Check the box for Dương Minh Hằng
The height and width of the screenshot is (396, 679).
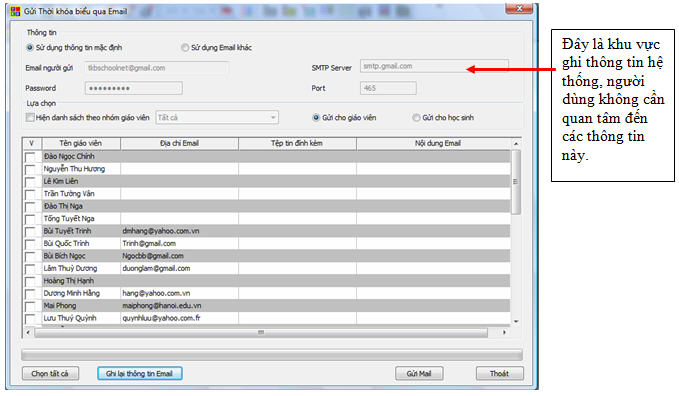click(x=30, y=294)
